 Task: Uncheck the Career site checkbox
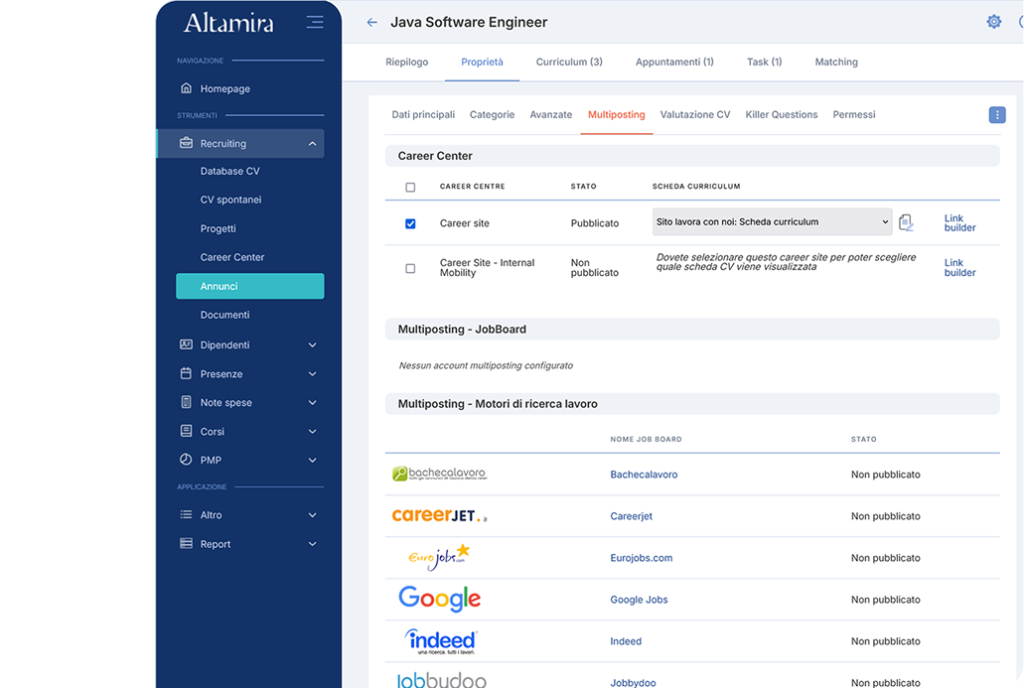[410, 224]
